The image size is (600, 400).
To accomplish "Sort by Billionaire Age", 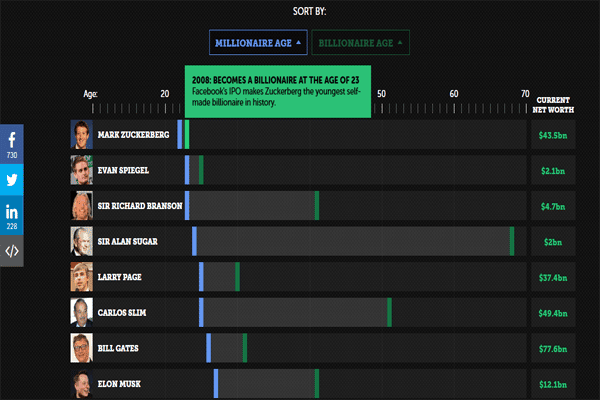I will click(x=360, y=43).
